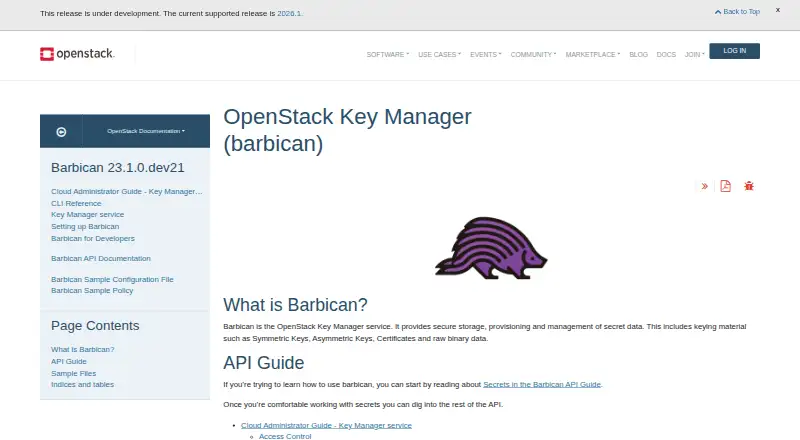This screenshot has width=800, height=440.
Task: Expand the Community menu
Action: pos(533,55)
